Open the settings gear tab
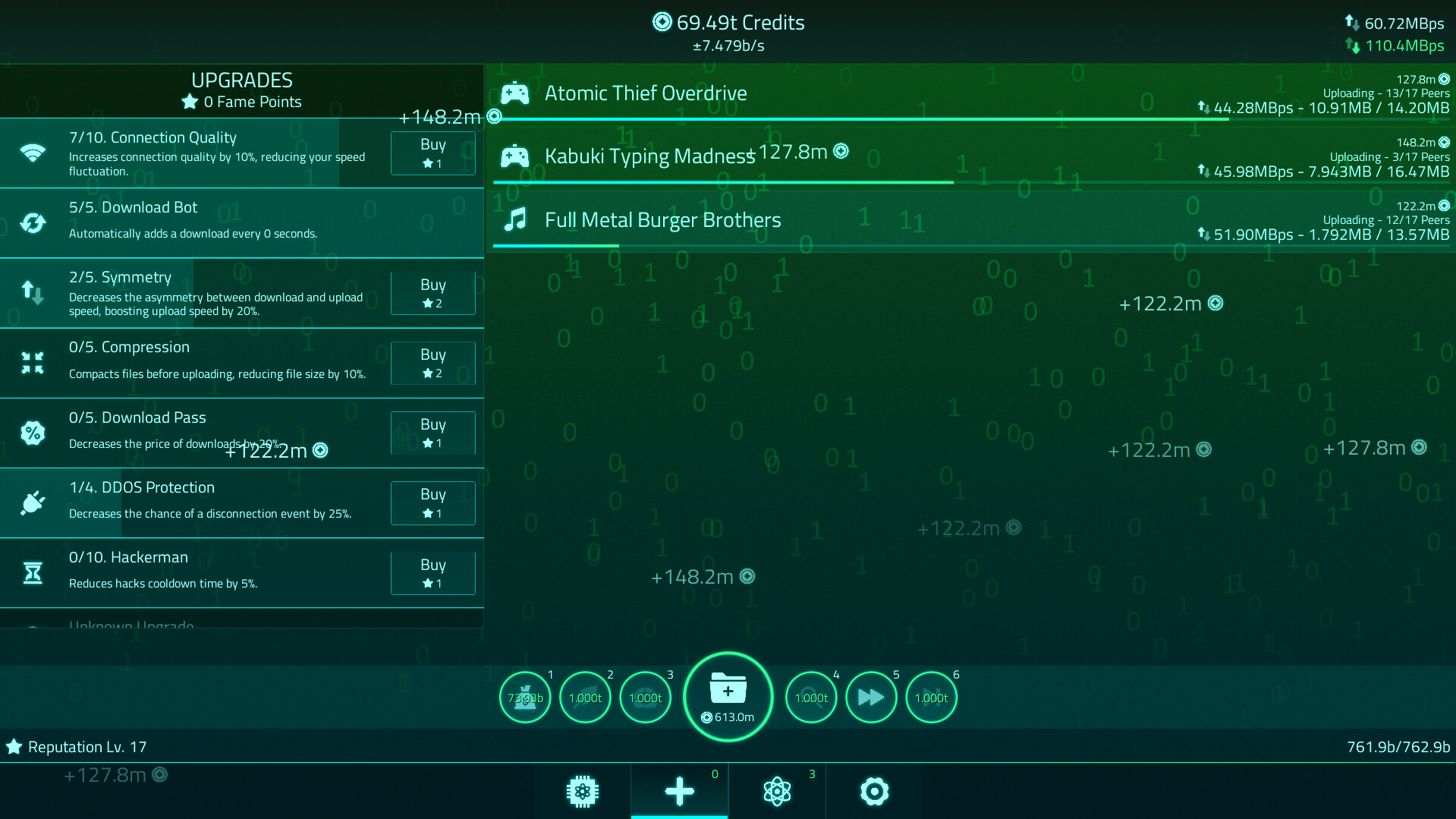 coord(874,792)
